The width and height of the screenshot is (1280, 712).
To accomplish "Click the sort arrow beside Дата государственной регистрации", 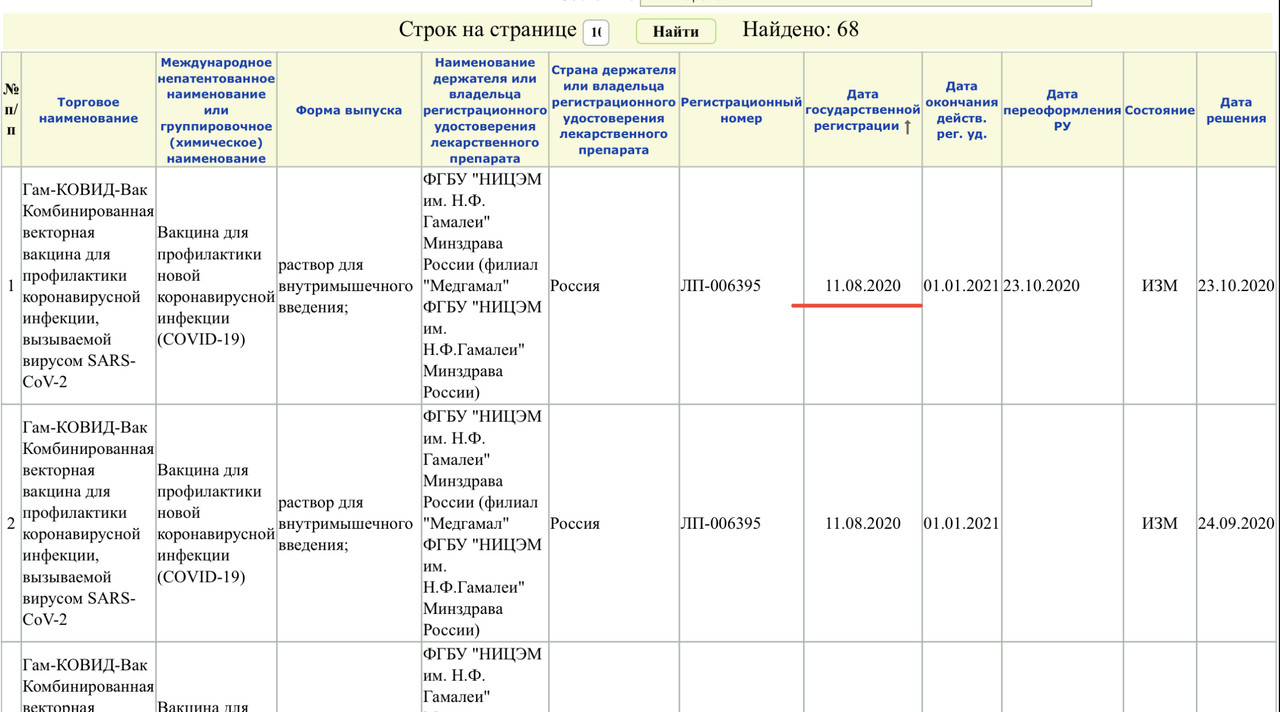I will coord(907,126).
